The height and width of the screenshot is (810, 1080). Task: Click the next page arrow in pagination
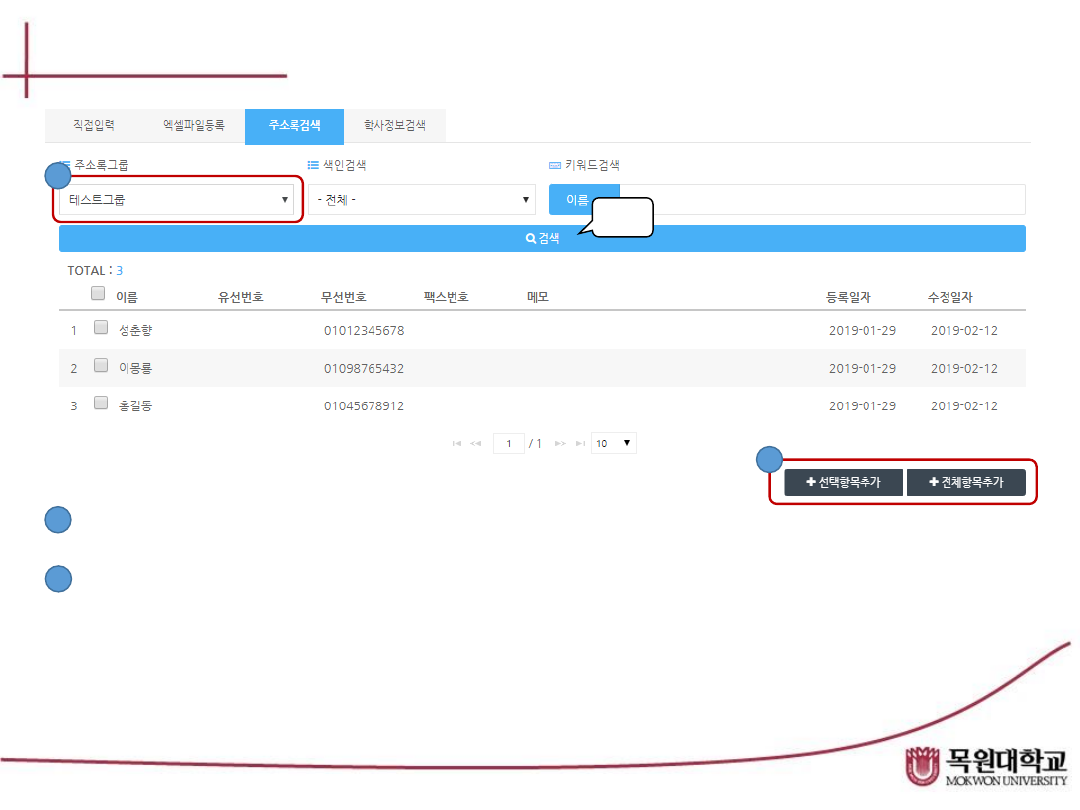click(561, 443)
